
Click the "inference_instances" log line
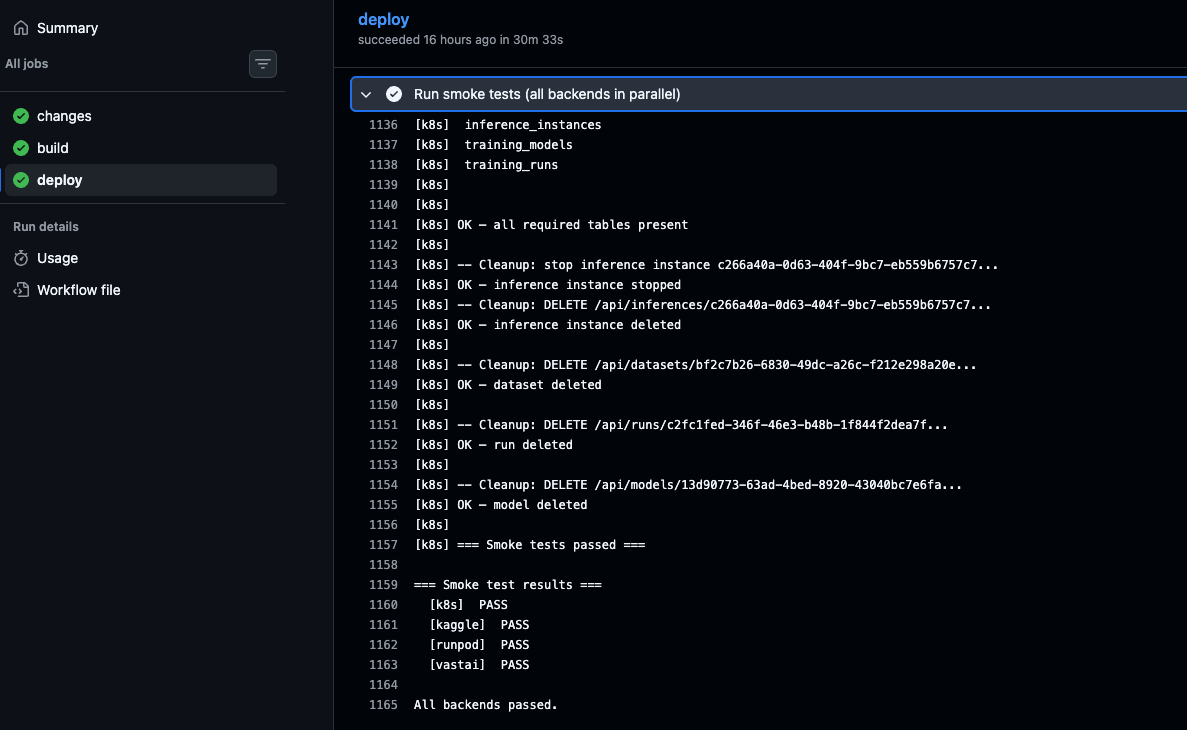[x=508, y=125]
